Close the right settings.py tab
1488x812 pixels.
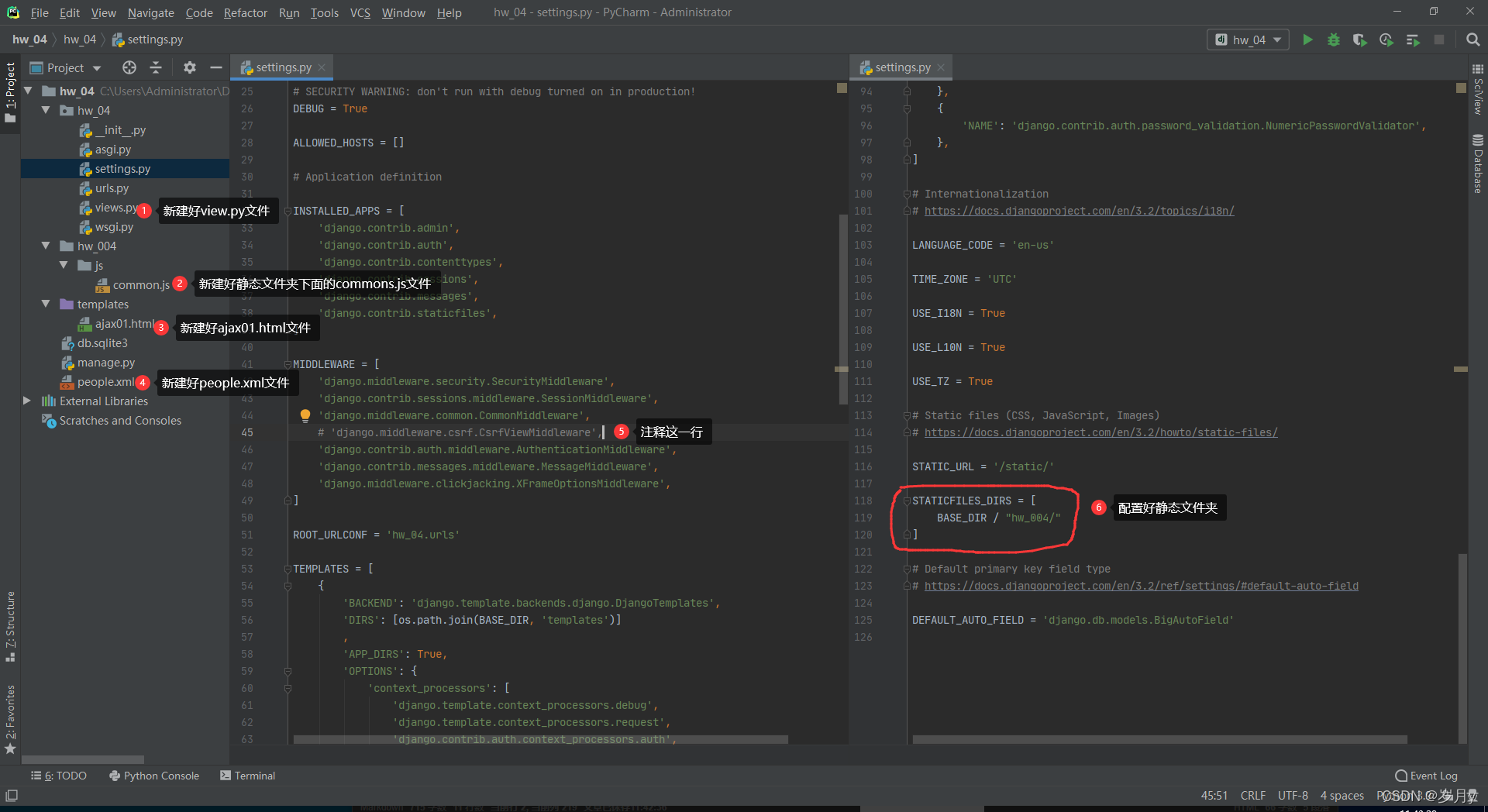tap(941, 67)
